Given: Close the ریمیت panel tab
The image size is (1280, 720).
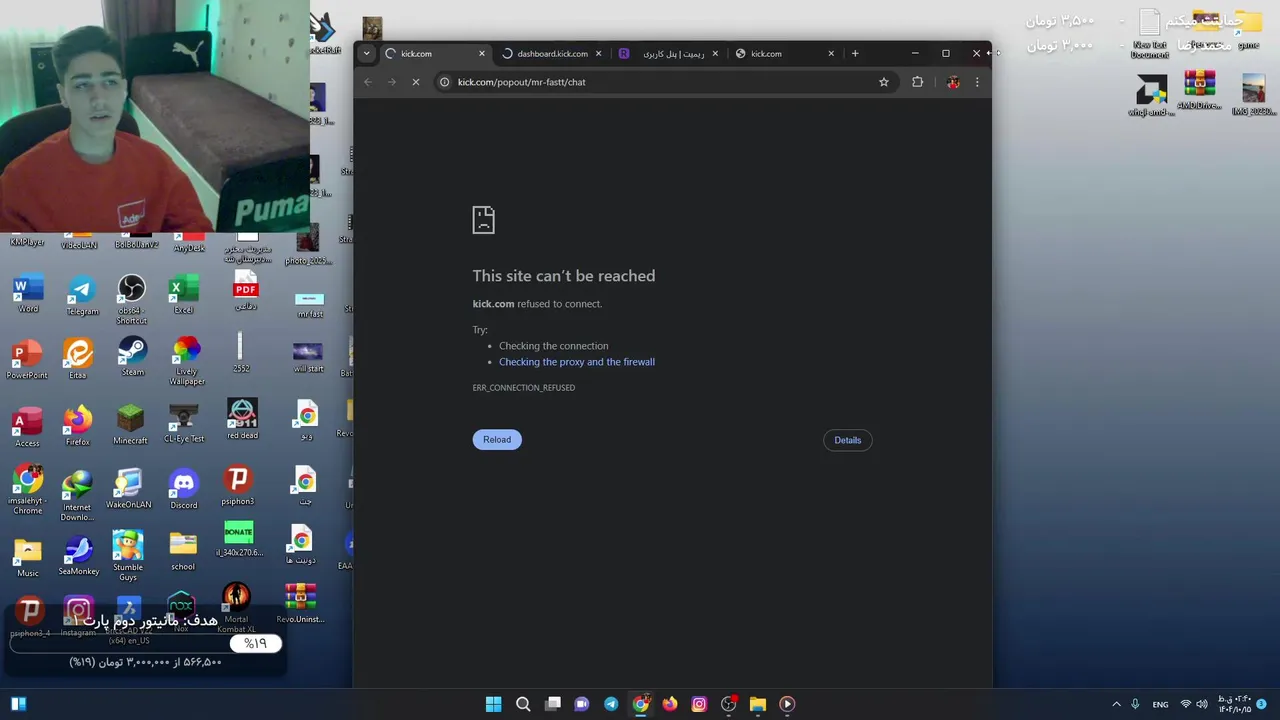Looking at the screenshot, I should [x=715, y=54].
